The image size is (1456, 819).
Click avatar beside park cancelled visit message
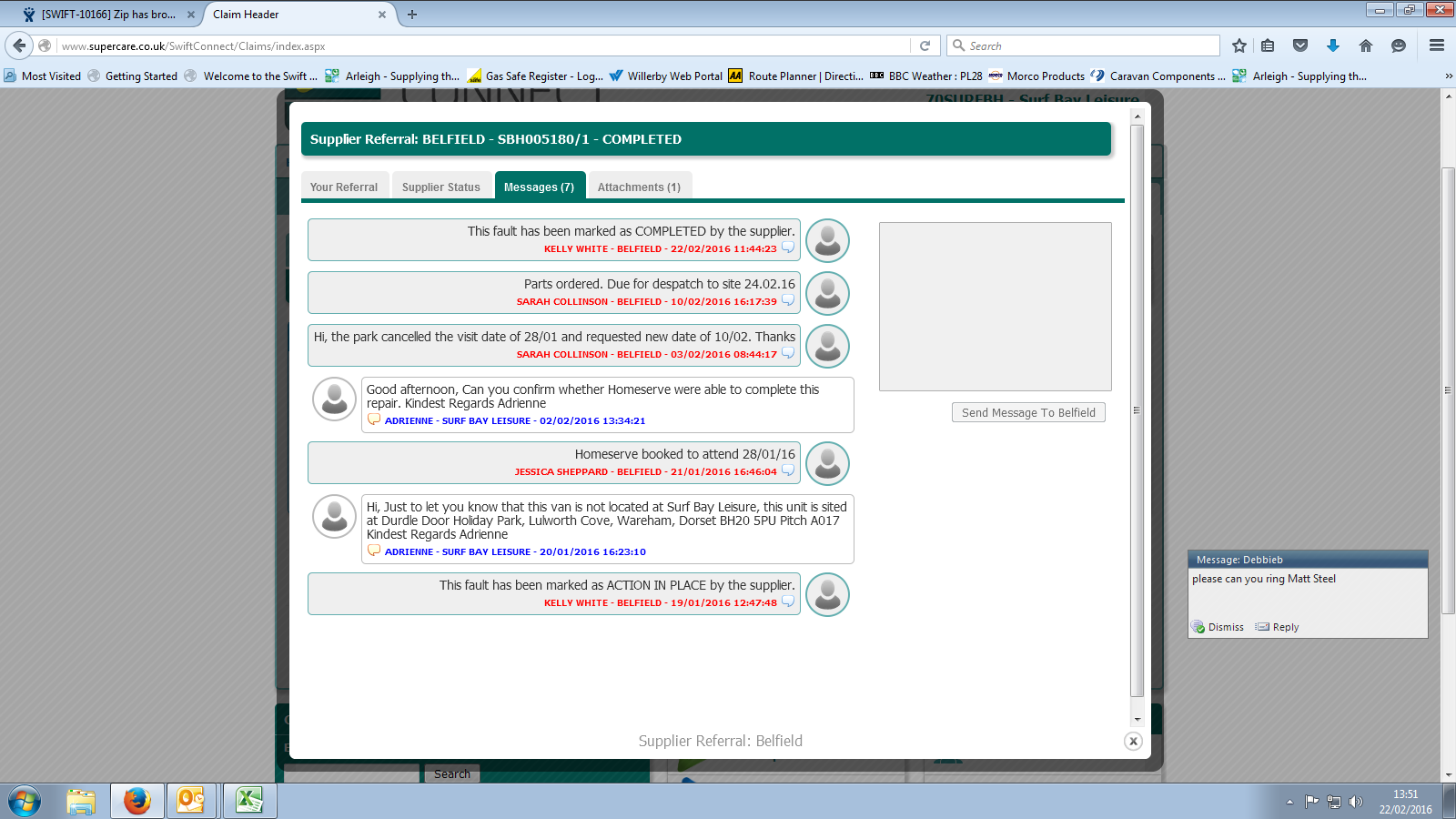tap(828, 346)
